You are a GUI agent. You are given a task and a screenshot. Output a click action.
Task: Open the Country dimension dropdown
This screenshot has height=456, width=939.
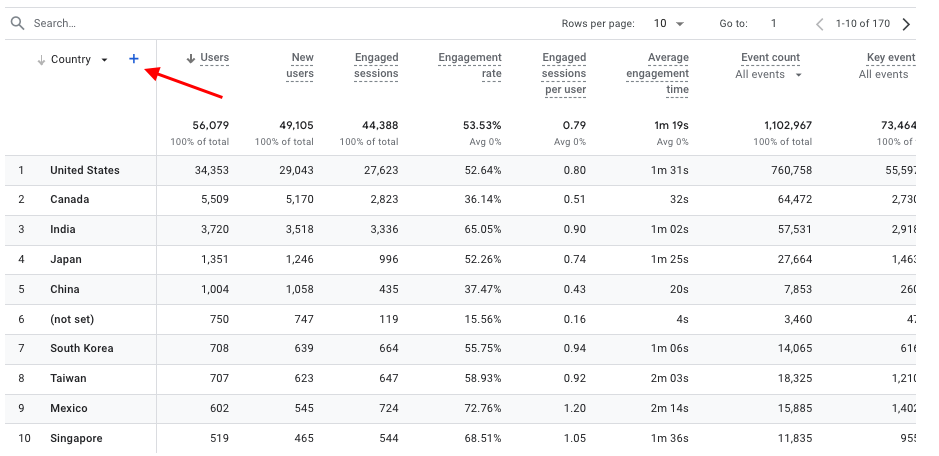point(104,60)
